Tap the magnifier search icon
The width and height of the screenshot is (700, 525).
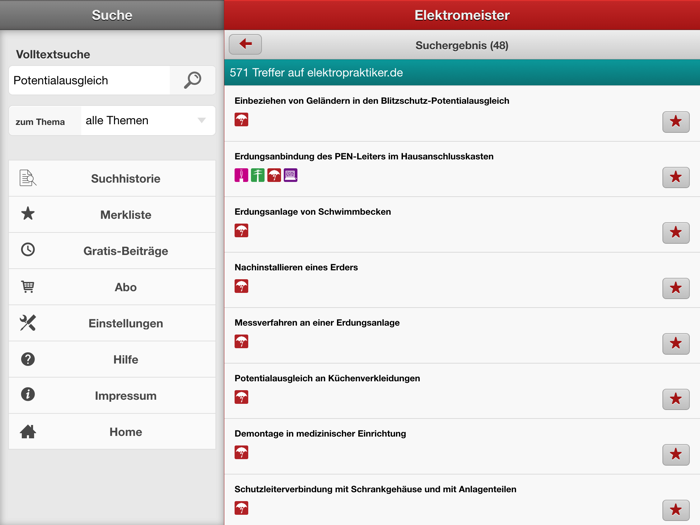coord(193,80)
